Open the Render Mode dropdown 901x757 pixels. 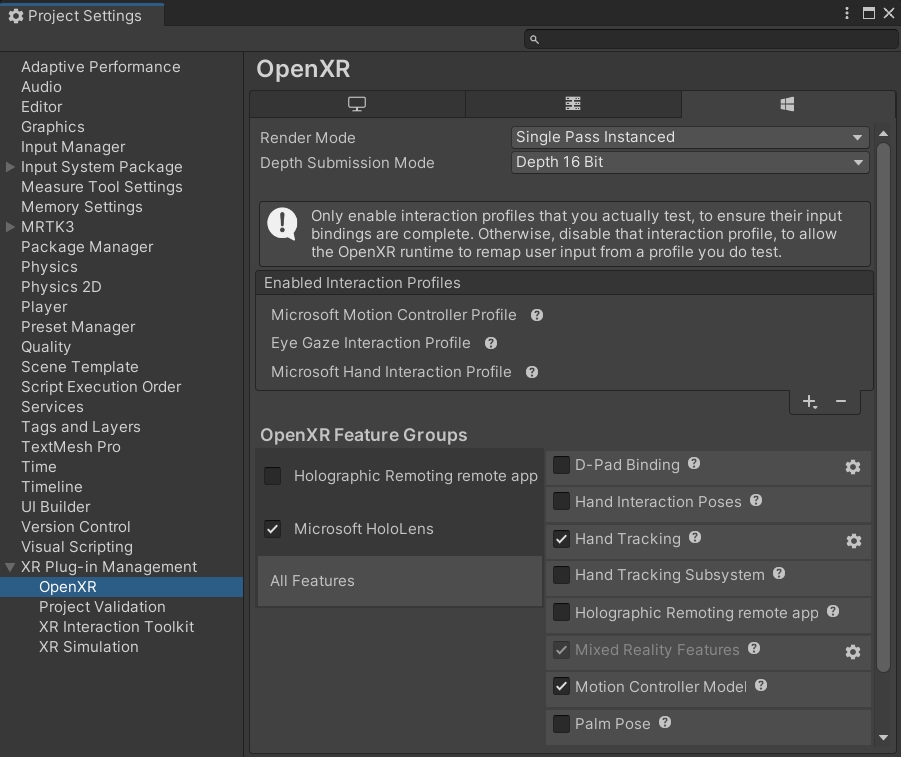pyautogui.click(x=690, y=137)
